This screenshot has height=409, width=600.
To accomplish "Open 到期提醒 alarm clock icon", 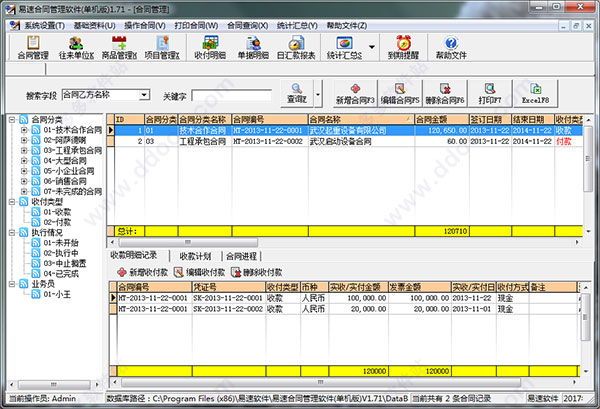I will [x=403, y=47].
